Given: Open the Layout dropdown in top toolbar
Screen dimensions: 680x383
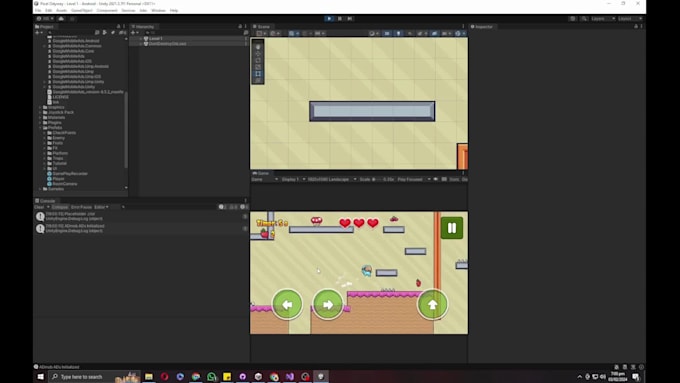Looking at the screenshot, I should (x=630, y=19).
